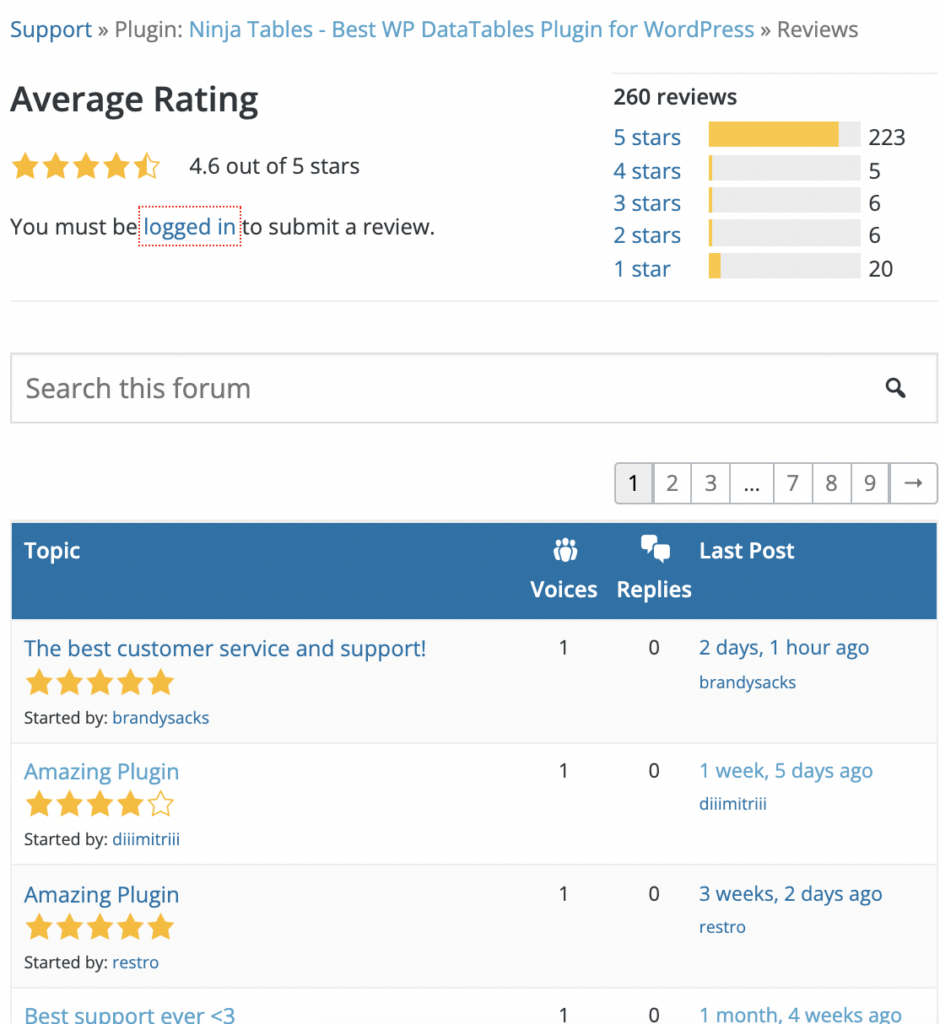Click the first star under brandysacks' topic

pyautogui.click(x=38, y=682)
